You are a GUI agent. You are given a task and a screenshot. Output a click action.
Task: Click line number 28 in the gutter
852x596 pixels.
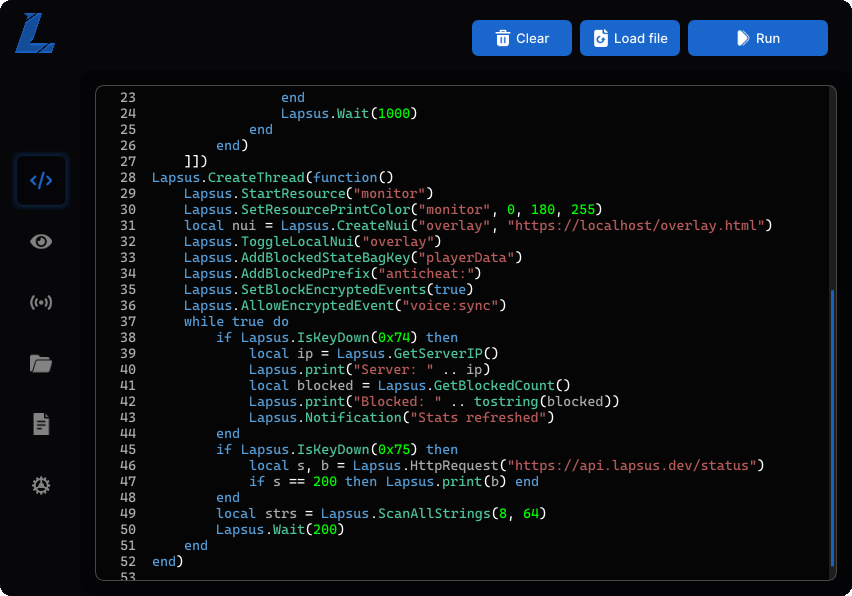point(127,178)
